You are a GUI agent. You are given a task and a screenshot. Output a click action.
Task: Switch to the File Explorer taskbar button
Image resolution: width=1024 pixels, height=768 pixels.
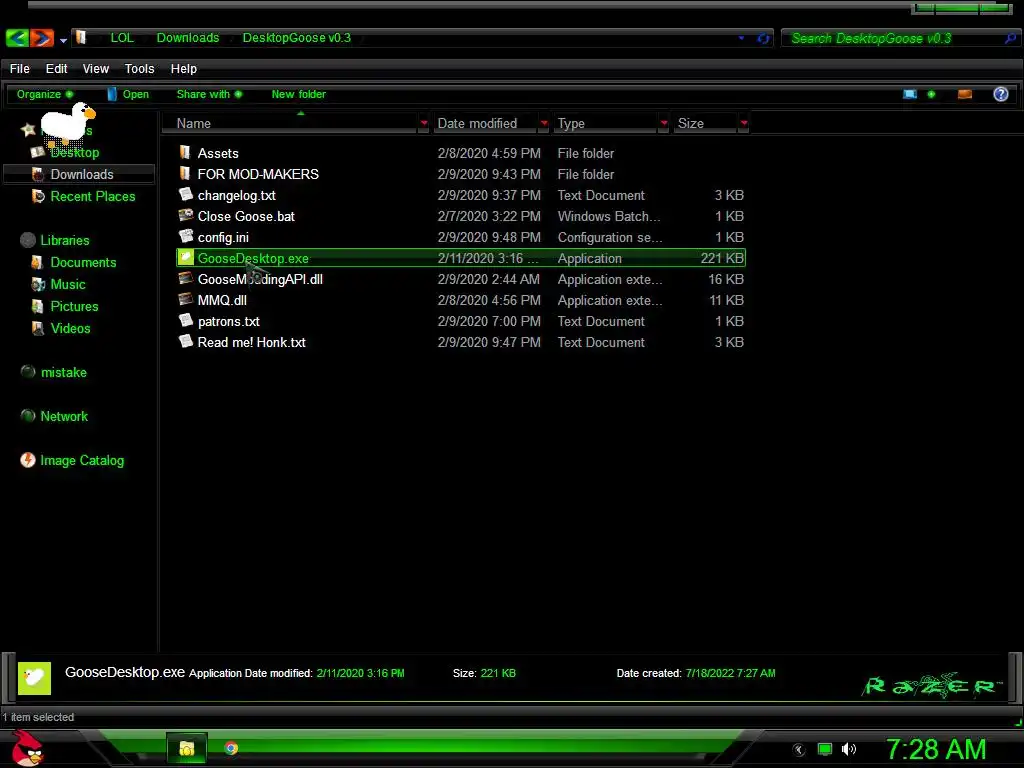coord(187,748)
